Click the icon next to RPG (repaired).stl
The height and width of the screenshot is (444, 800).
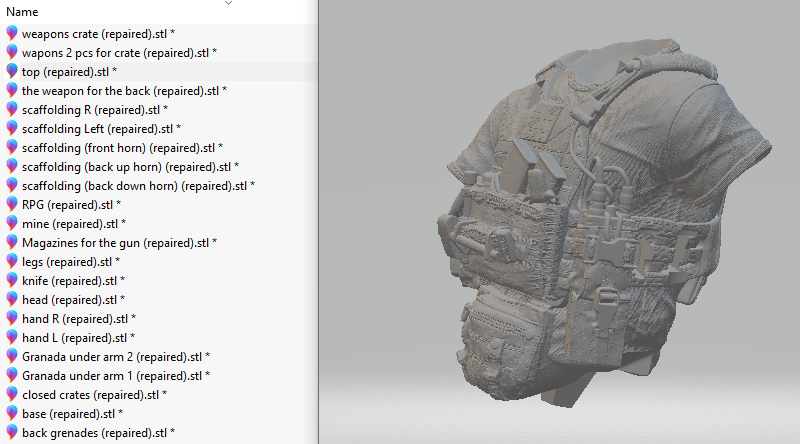[12, 204]
